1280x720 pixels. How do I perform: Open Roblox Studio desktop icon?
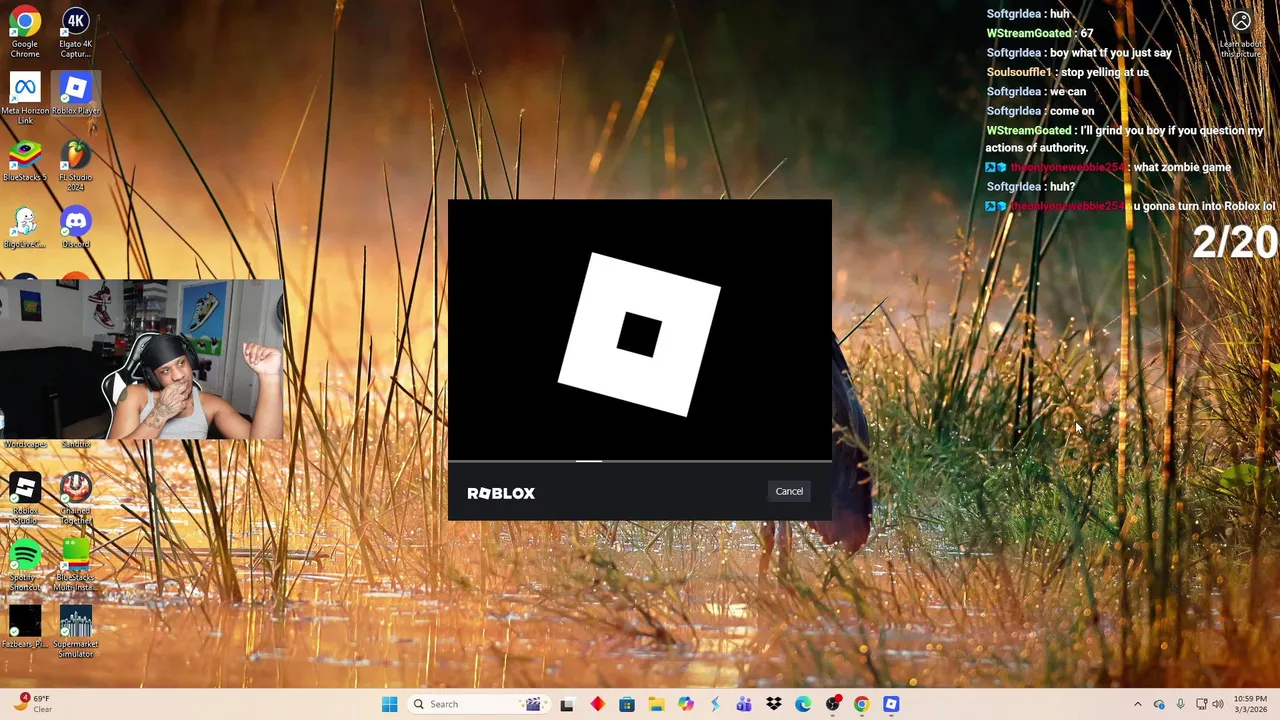[x=25, y=499]
